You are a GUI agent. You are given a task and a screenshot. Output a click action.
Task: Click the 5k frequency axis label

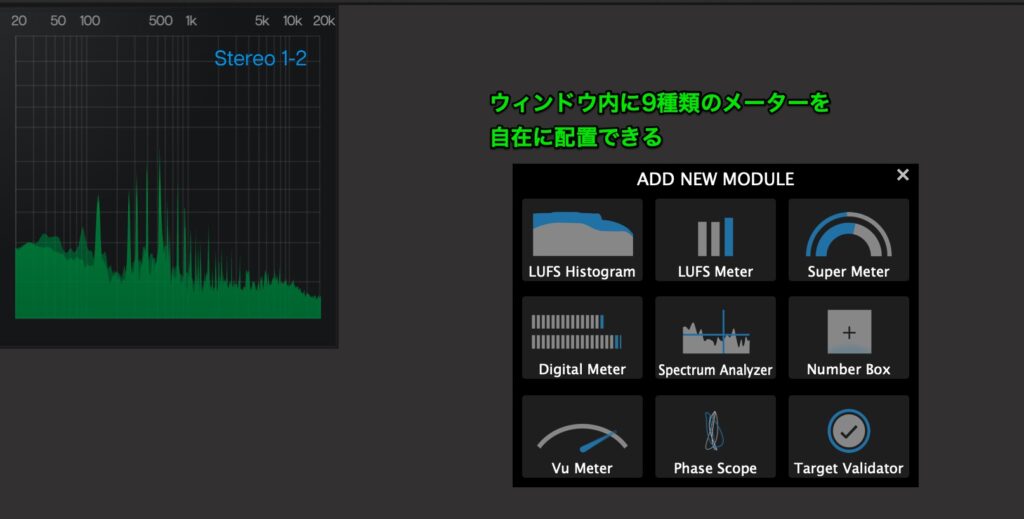point(262,21)
